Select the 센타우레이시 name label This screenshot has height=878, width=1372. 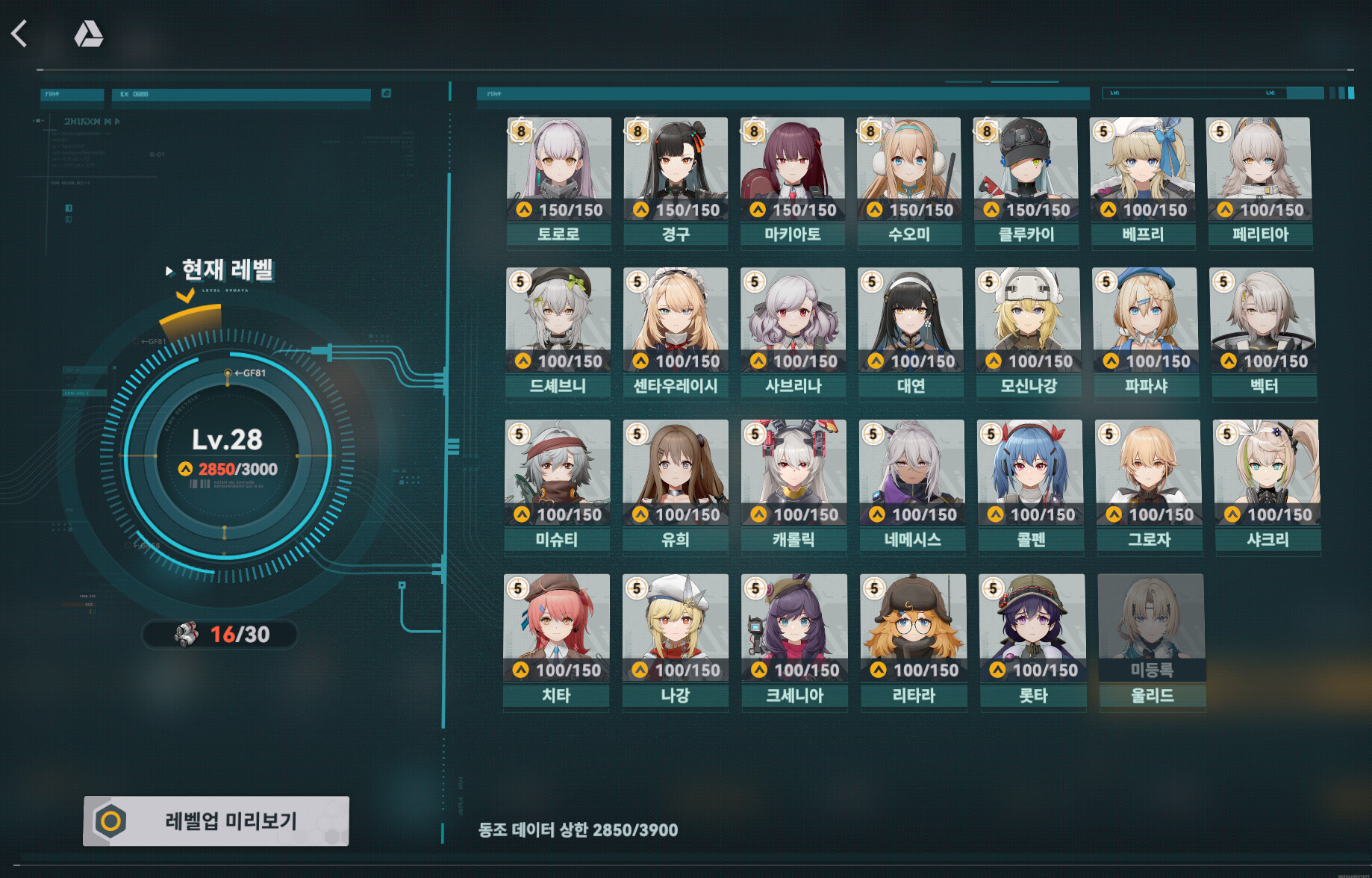pyautogui.click(x=676, y=386)
